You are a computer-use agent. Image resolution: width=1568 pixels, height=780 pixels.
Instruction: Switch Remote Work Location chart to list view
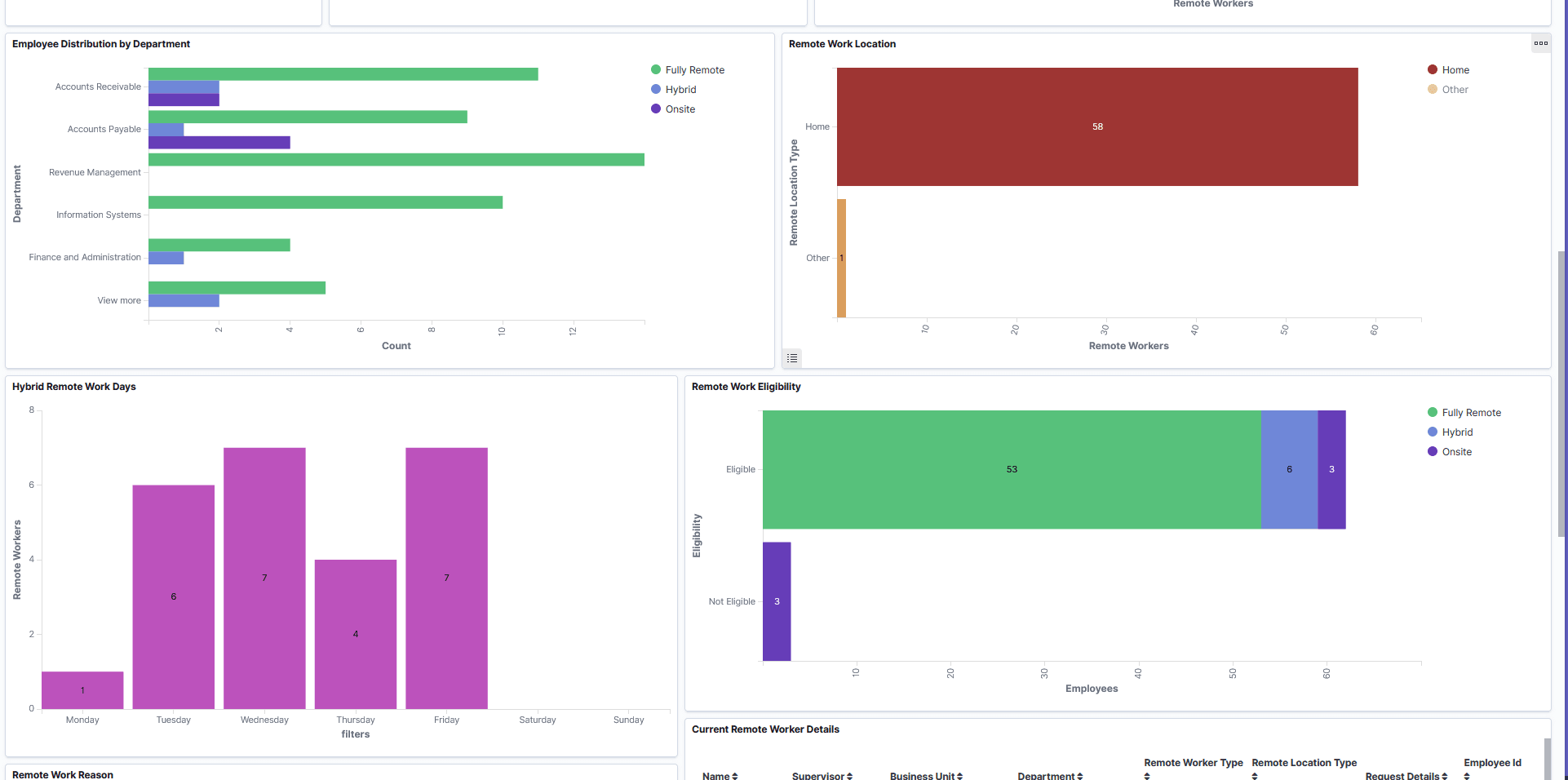pos(791,357)
